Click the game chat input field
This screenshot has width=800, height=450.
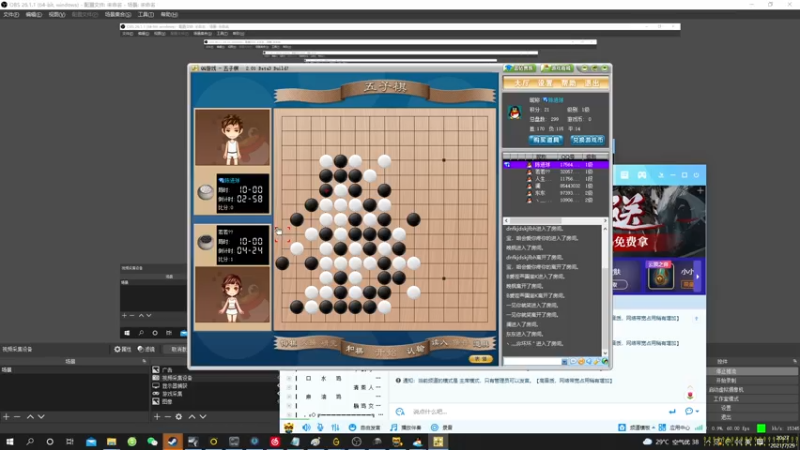pos(532,361)
